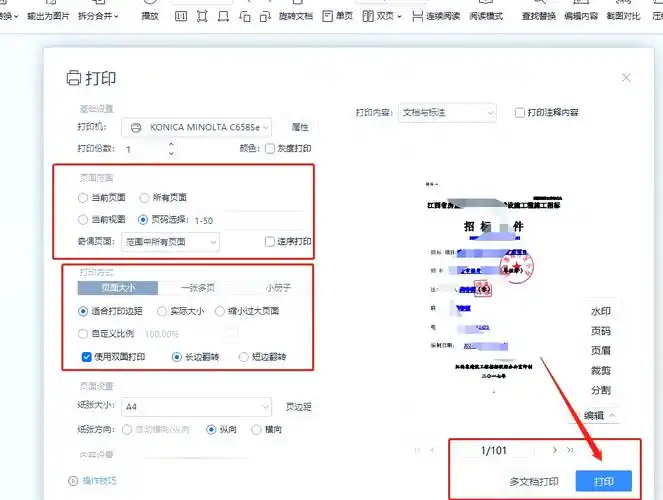
Task: Click the fit-width icon left of the rotate icons
Action: [223, 16]
